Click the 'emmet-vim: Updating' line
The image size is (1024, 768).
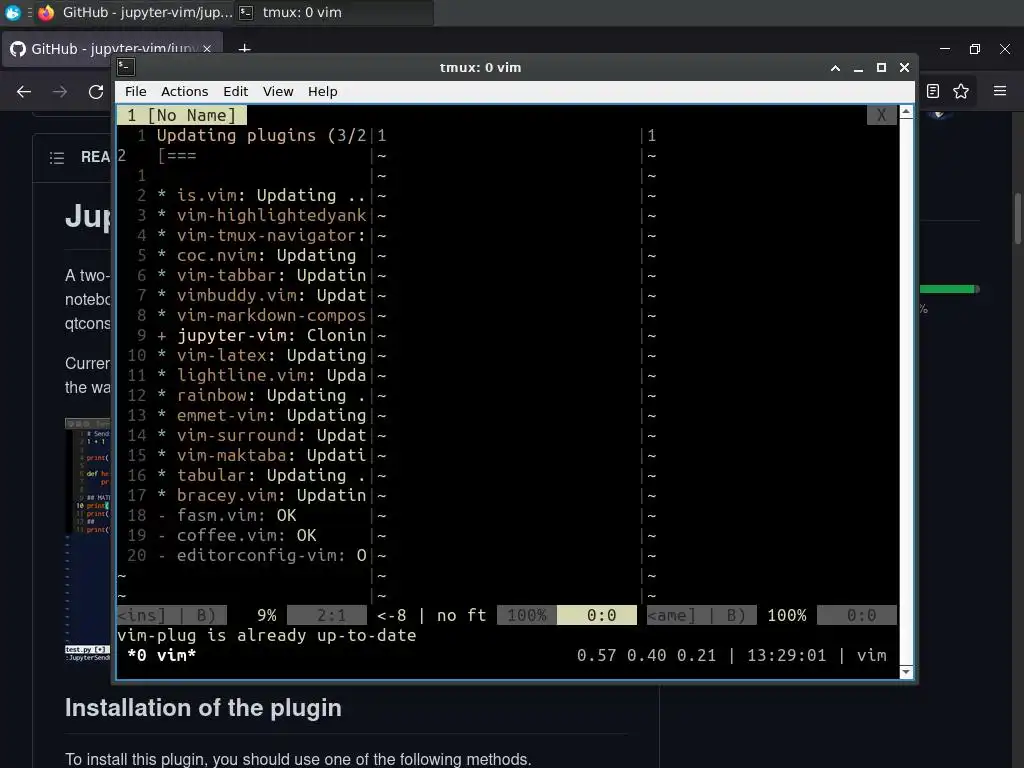point(261,415)
